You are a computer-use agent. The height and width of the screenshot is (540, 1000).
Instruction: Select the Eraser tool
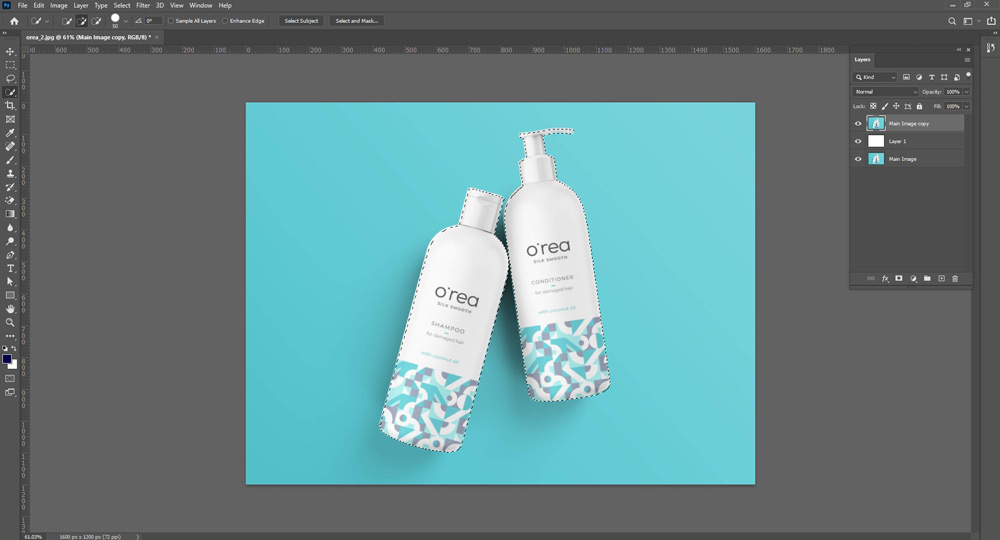tap(10, 201)
